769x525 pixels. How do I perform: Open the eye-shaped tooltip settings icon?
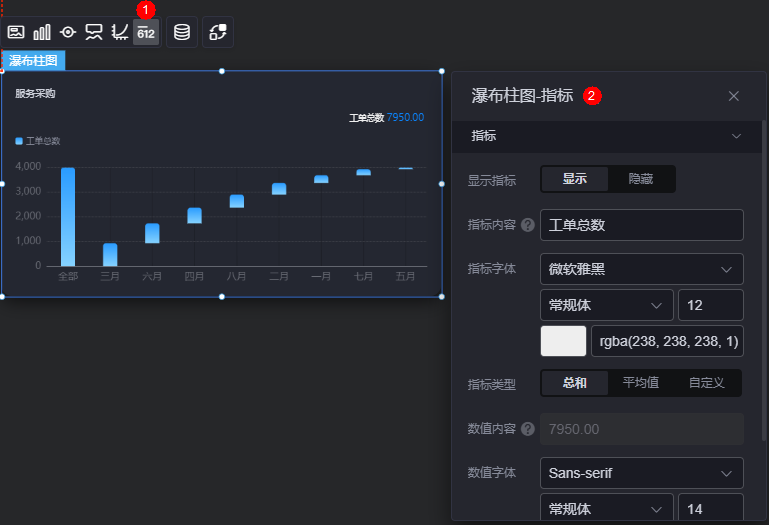click(x=68, y=32)
